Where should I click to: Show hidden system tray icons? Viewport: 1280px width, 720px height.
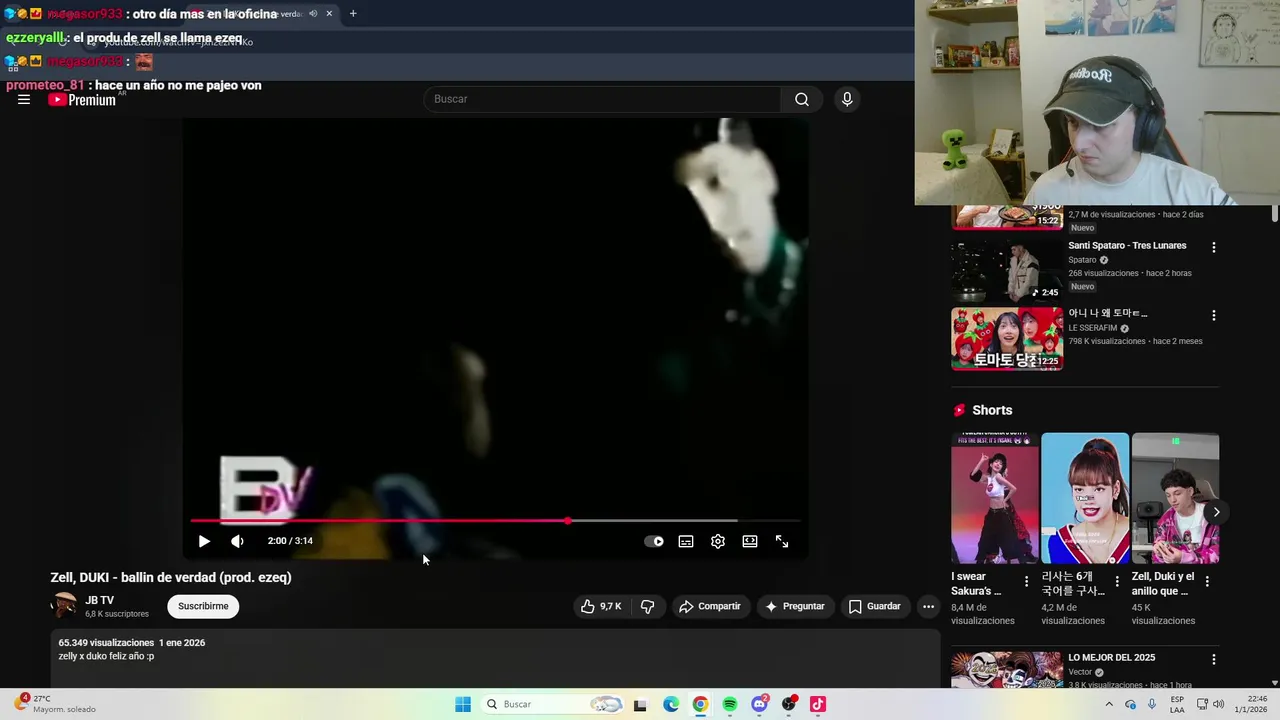click(1108, 704)
